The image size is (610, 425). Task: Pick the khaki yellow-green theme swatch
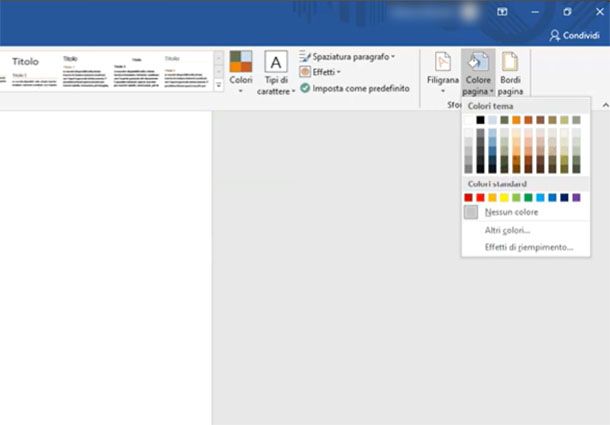[x=564, y=120]
